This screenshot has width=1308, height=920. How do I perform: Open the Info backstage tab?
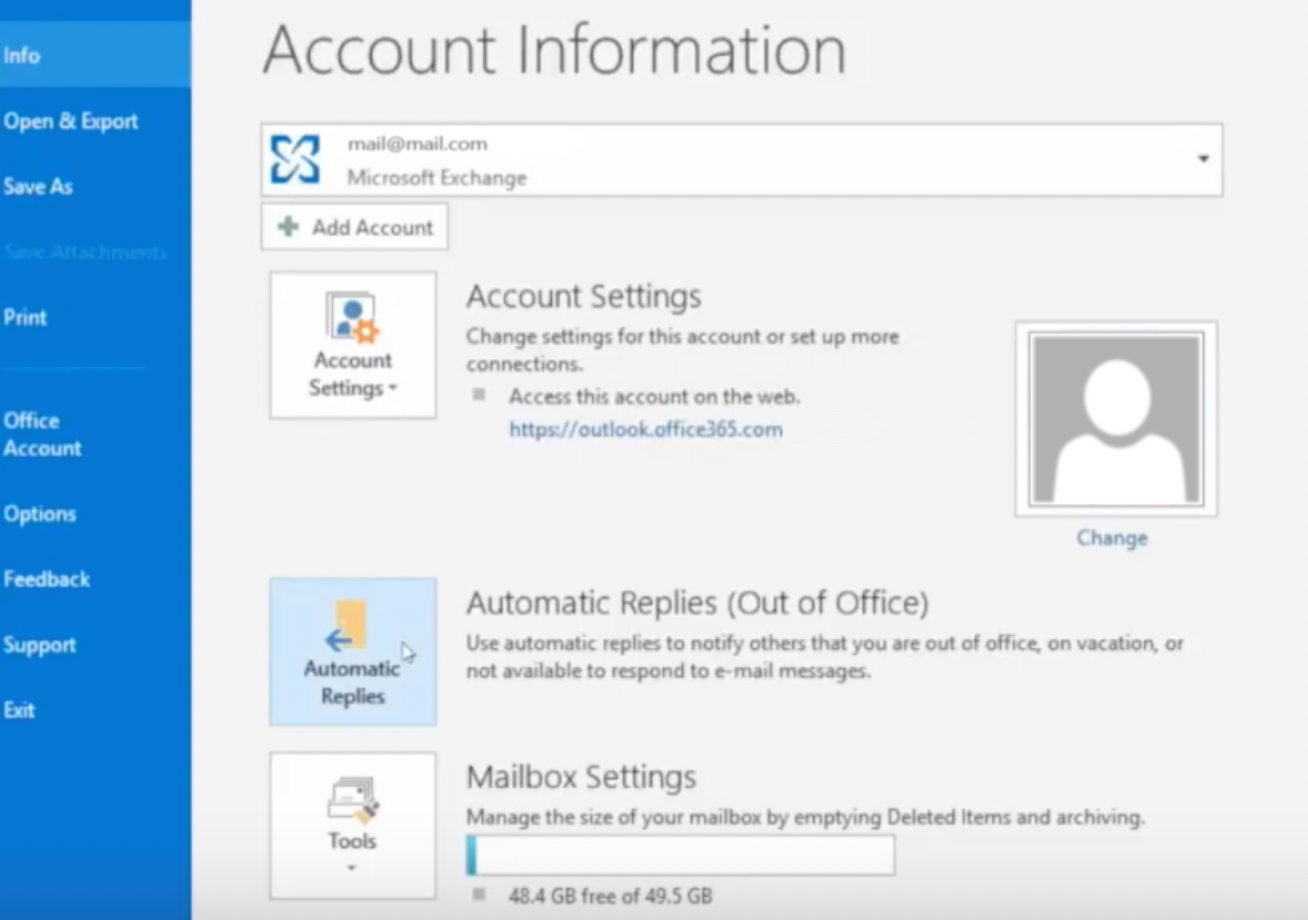(x=95, y=55)
